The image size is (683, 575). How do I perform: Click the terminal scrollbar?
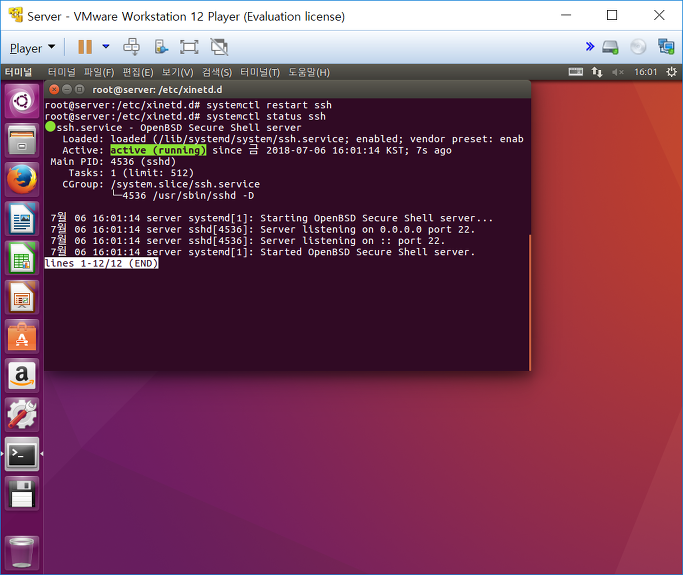point(530,303)
